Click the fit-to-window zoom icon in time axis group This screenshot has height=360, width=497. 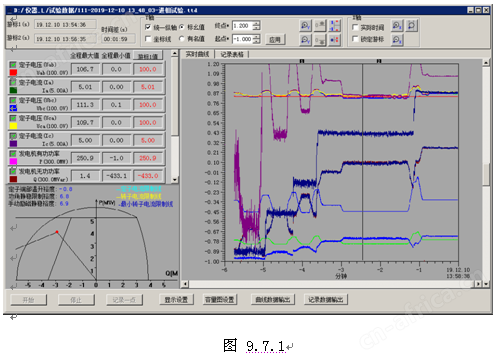point(411,26)
